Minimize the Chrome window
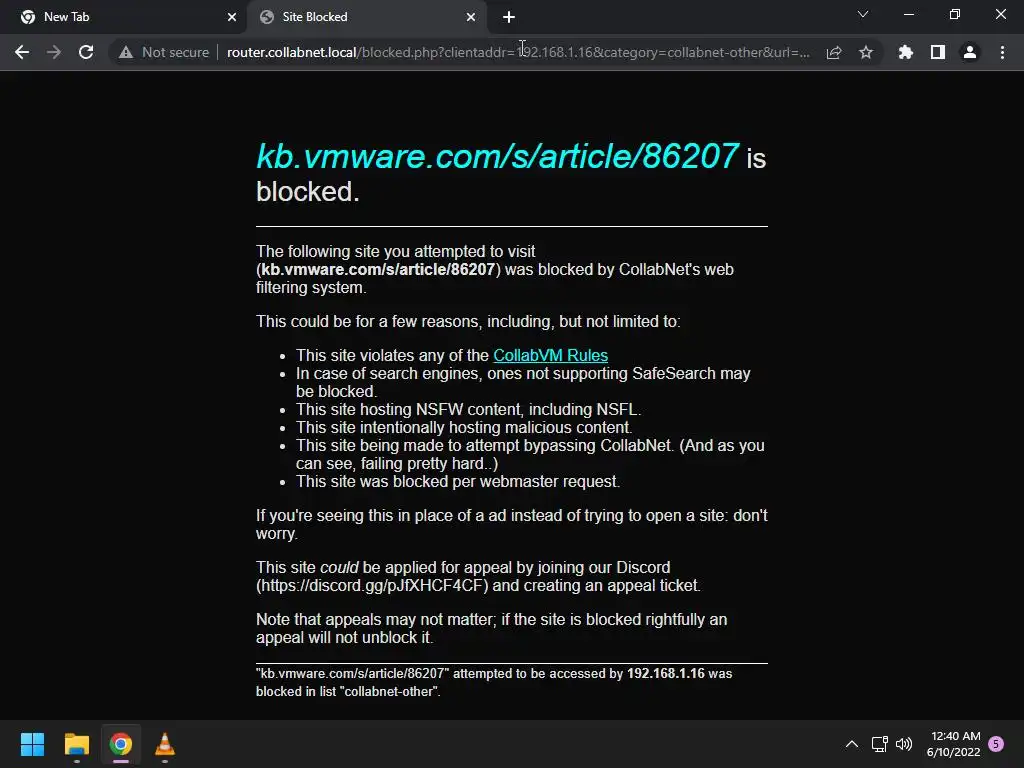The height and width of the screenshot is (768, 1024). coord(908,14)
